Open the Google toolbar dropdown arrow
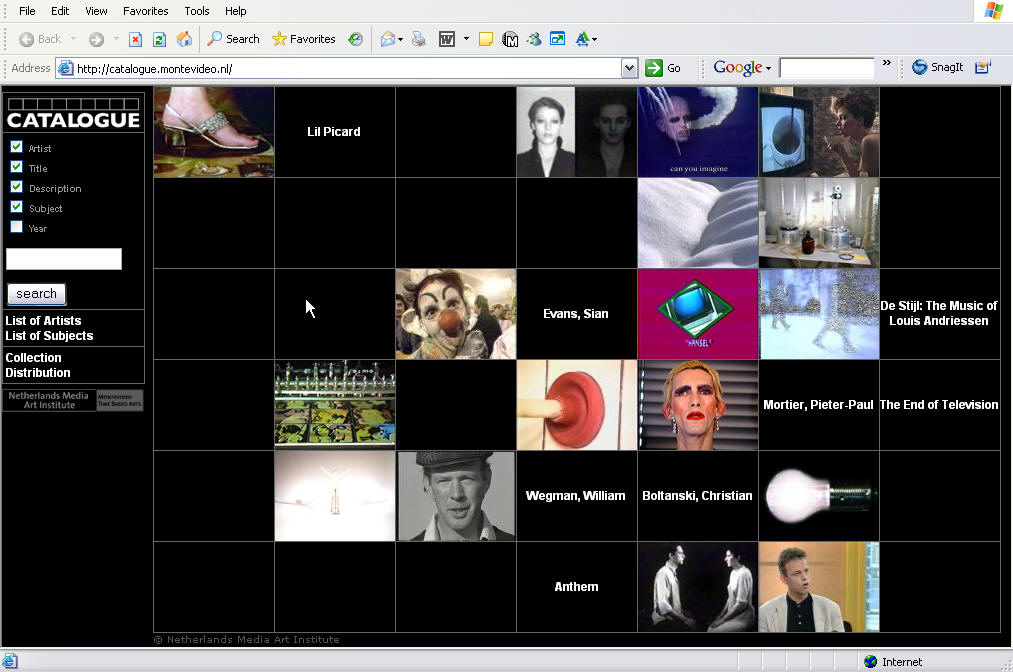This screenshot has width=1013, height=672. pyautogui.click(x=768, y=68)
